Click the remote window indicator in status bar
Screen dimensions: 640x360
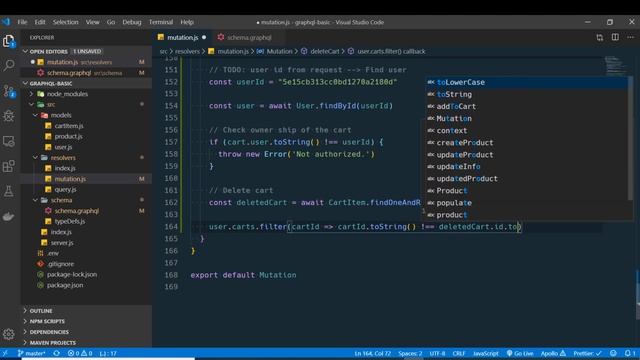(x=5, y=353)
